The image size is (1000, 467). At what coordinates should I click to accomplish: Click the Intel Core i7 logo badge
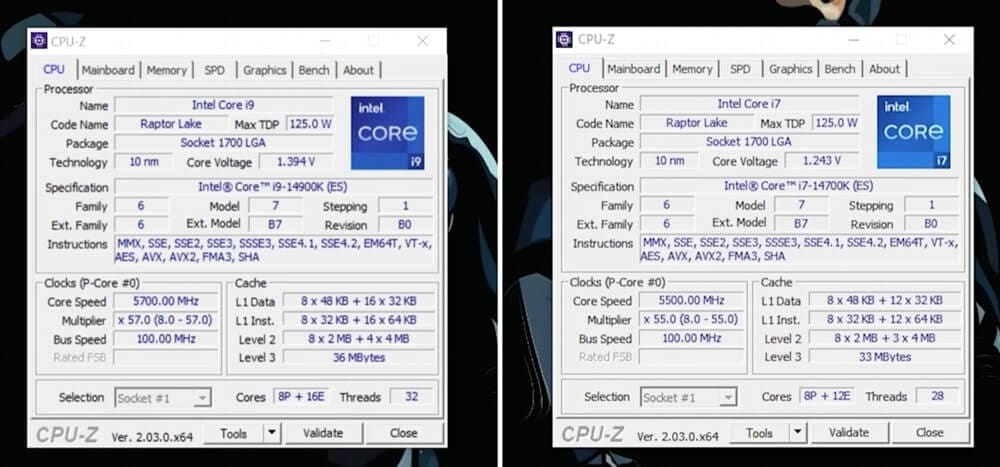click(x=913, y=132)
